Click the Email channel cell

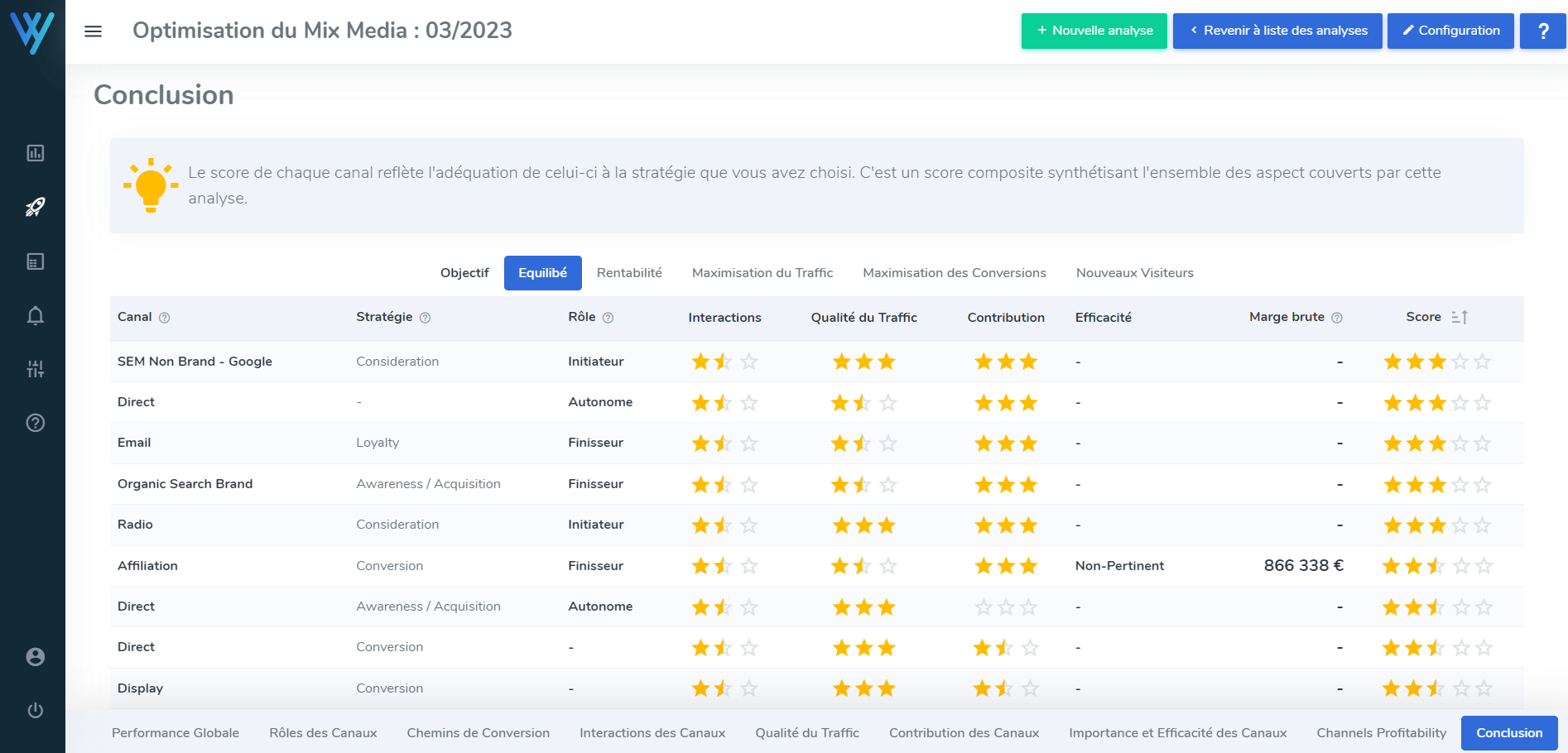click(x=134, y=443)
